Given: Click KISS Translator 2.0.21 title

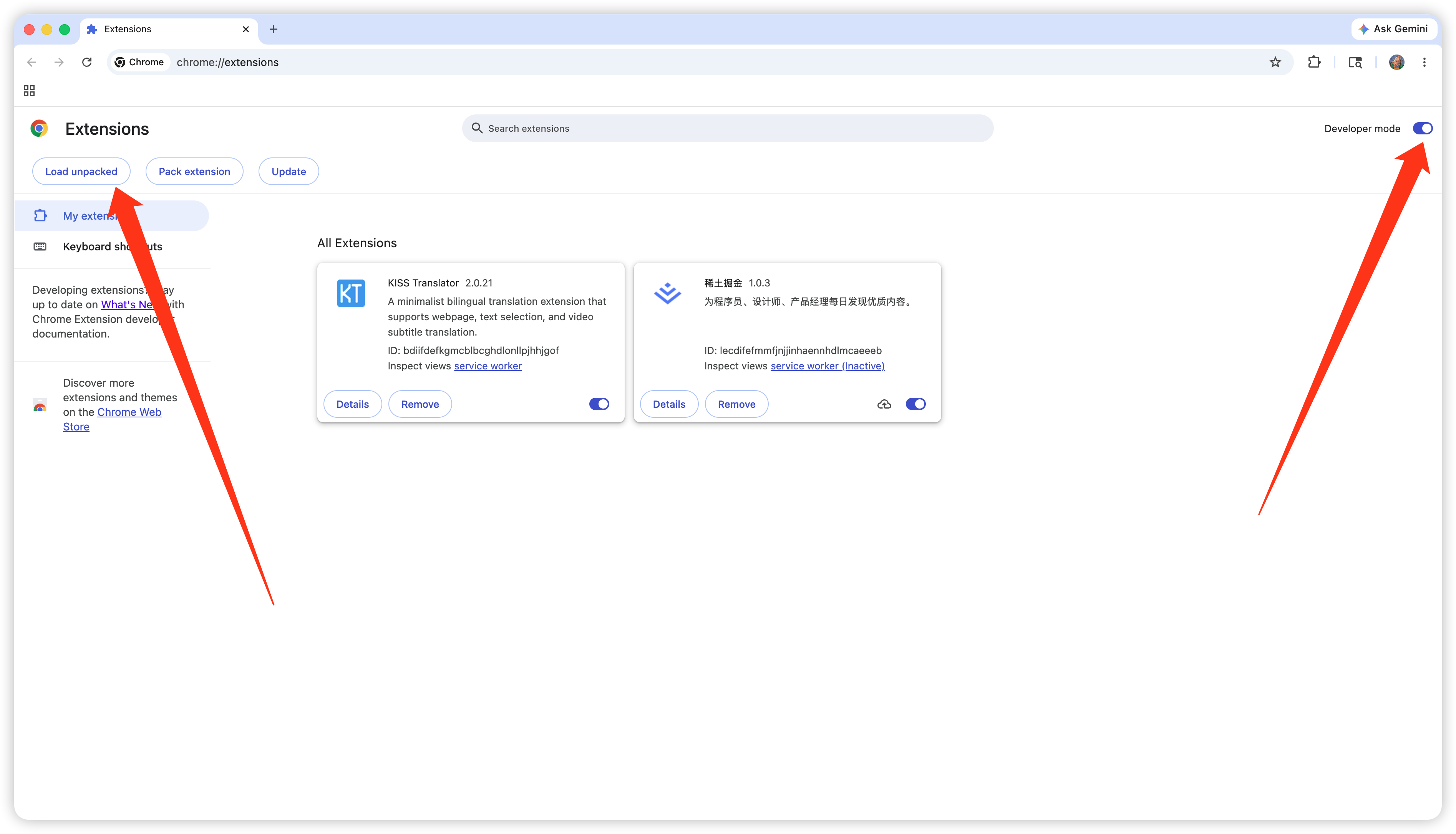Looking at the screenshot, I should 440,283.
